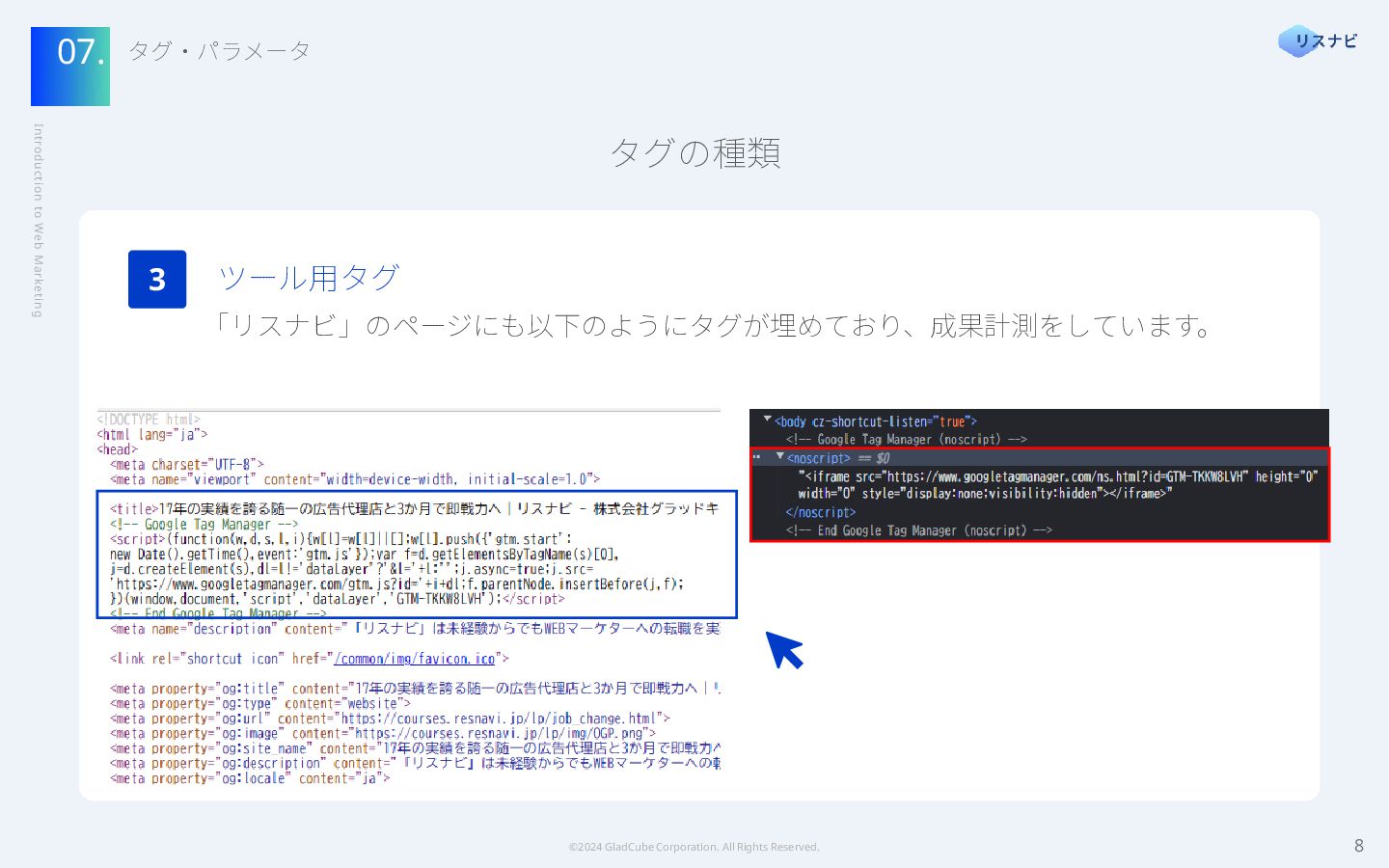Click the new Date().getTime() code line

(364, 555)
